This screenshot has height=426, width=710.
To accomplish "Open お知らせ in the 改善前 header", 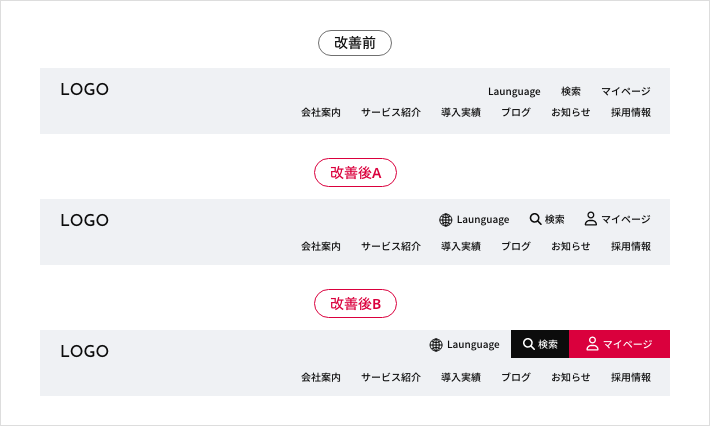I will click(571, 112).
